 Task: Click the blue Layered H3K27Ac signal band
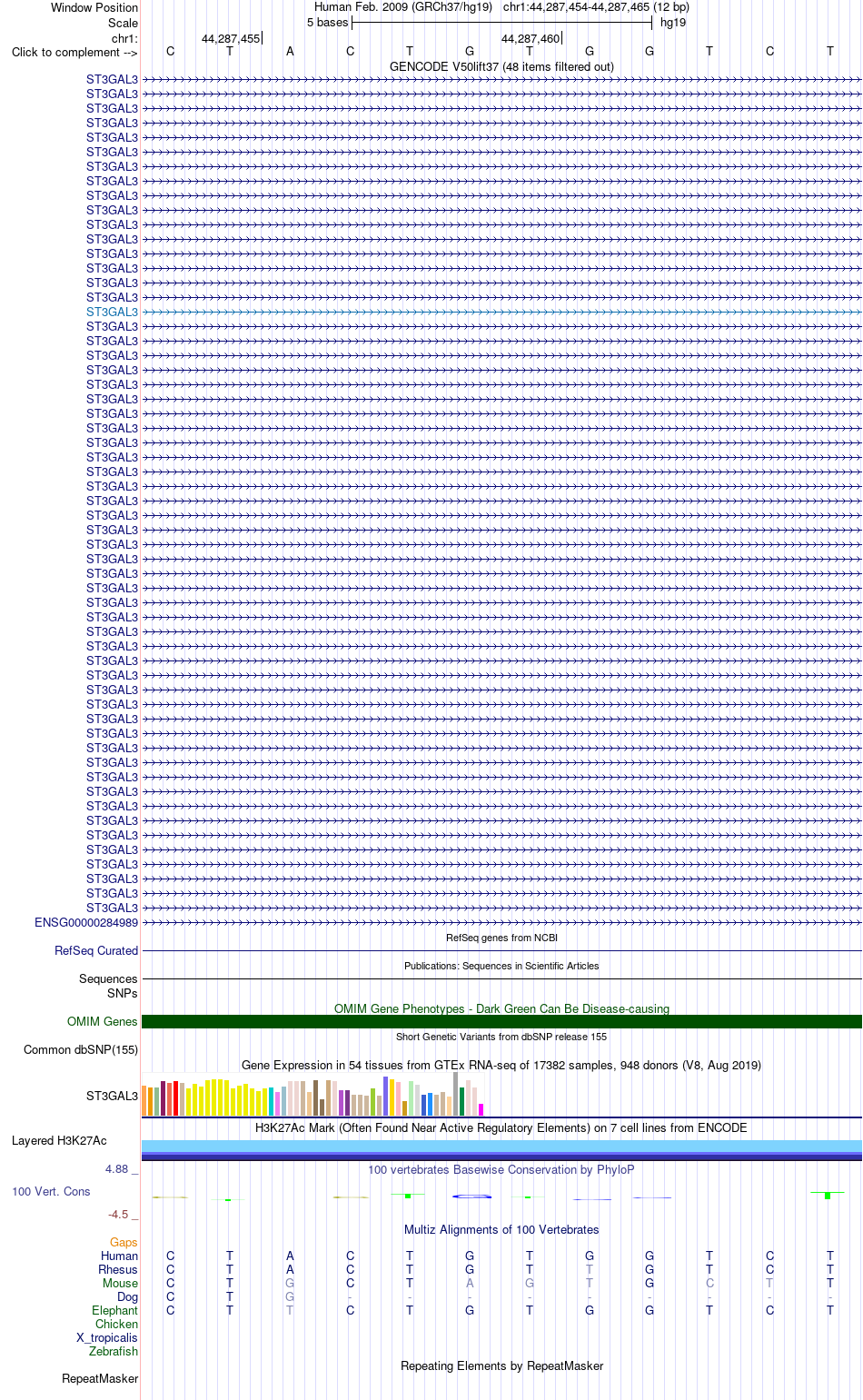click(501, 1150)
